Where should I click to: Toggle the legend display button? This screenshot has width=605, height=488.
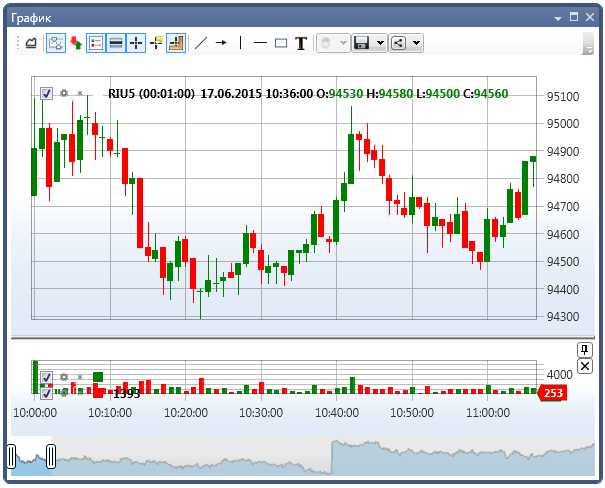(x=96, y=43)
